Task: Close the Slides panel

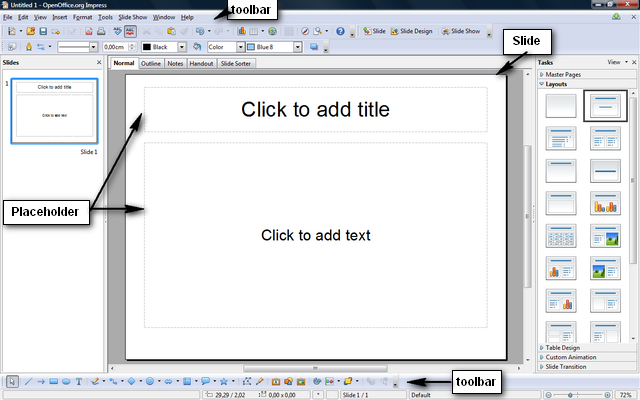Action: click(99, 62)
